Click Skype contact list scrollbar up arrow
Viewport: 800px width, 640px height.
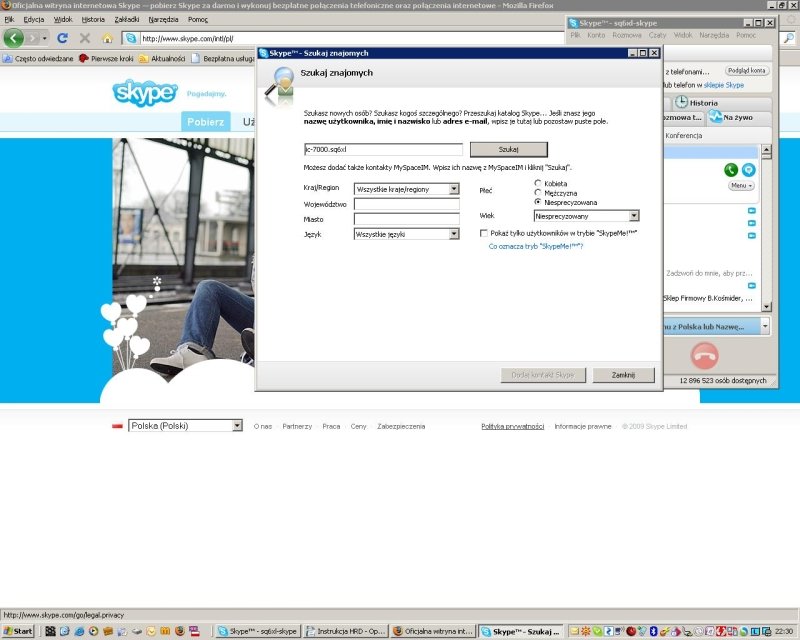click(x=766, y=149)
